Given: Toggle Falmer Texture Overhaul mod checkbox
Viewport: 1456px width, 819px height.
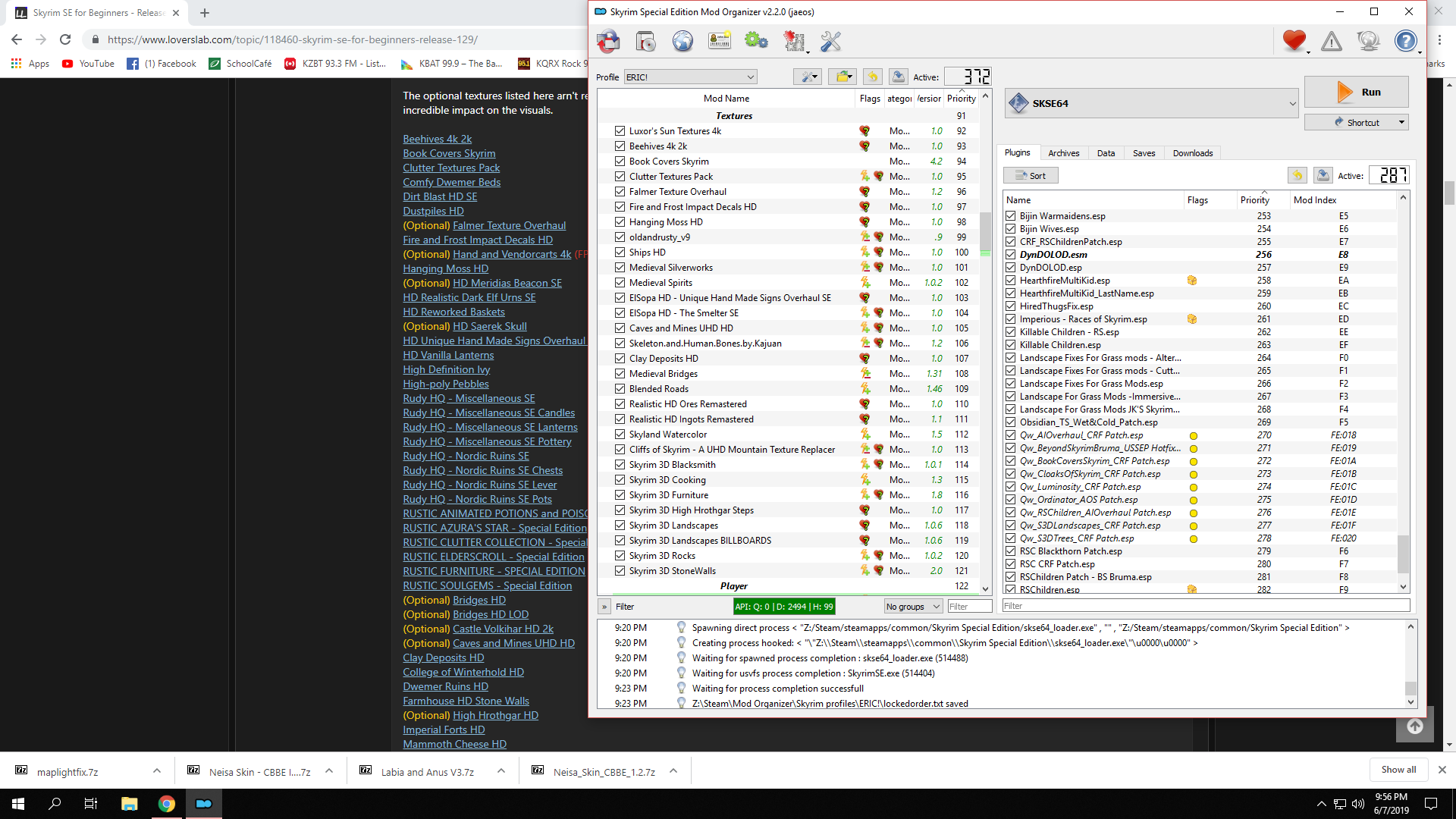Looking at the screenshot, I should coord(620,192).
